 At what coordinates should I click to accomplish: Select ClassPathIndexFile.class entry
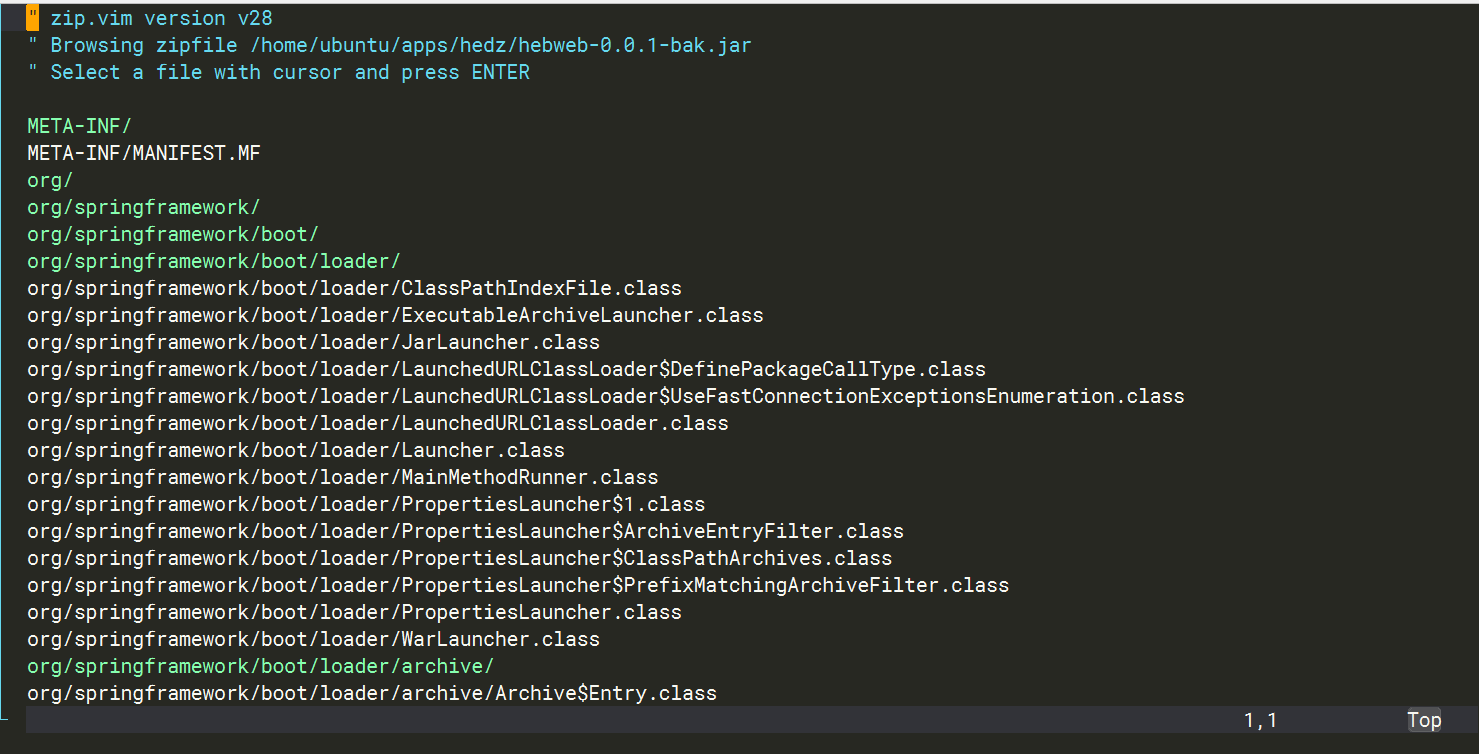(354, 288)
